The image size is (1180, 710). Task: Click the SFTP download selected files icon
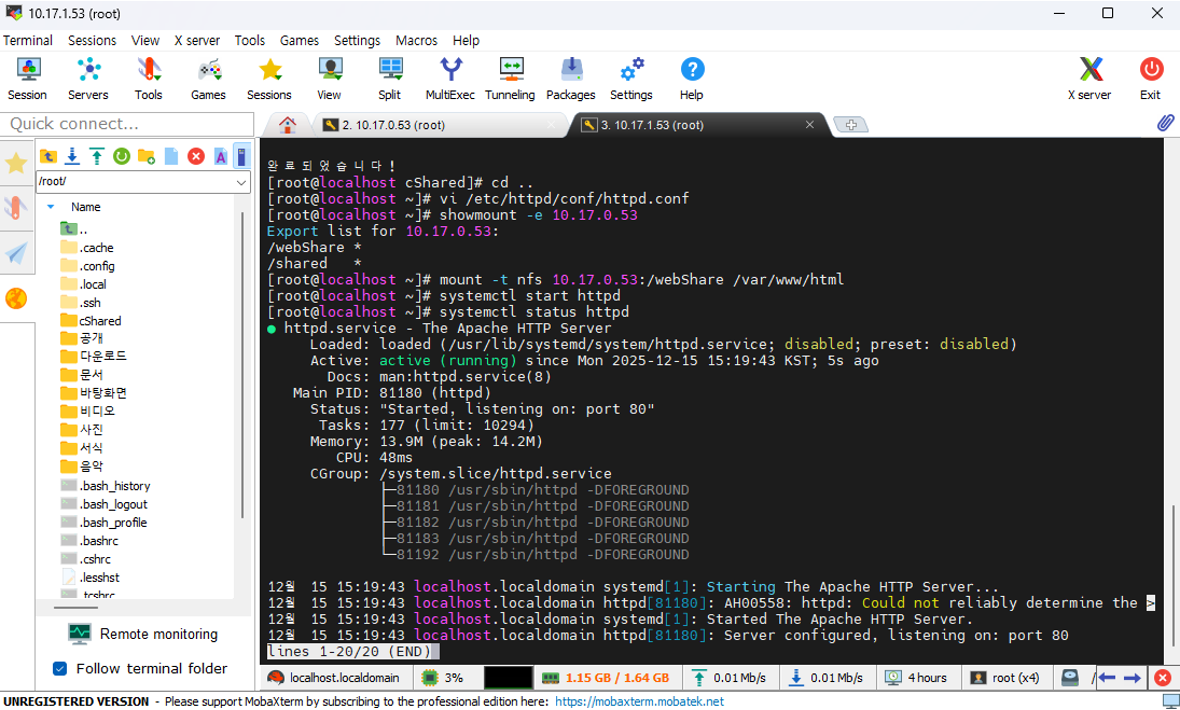pos(72,156)
